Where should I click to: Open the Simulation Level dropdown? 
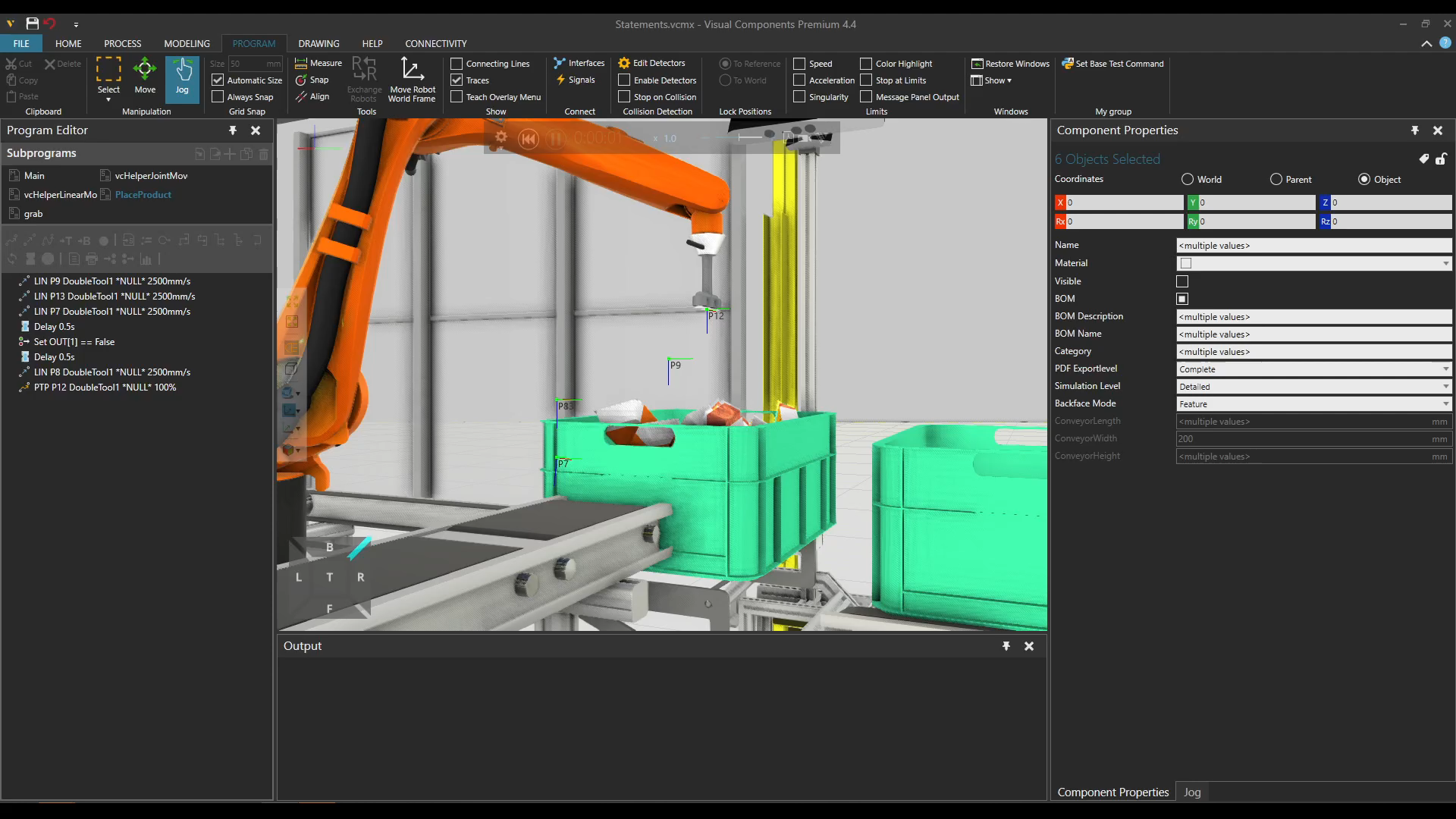point(1314,386)
